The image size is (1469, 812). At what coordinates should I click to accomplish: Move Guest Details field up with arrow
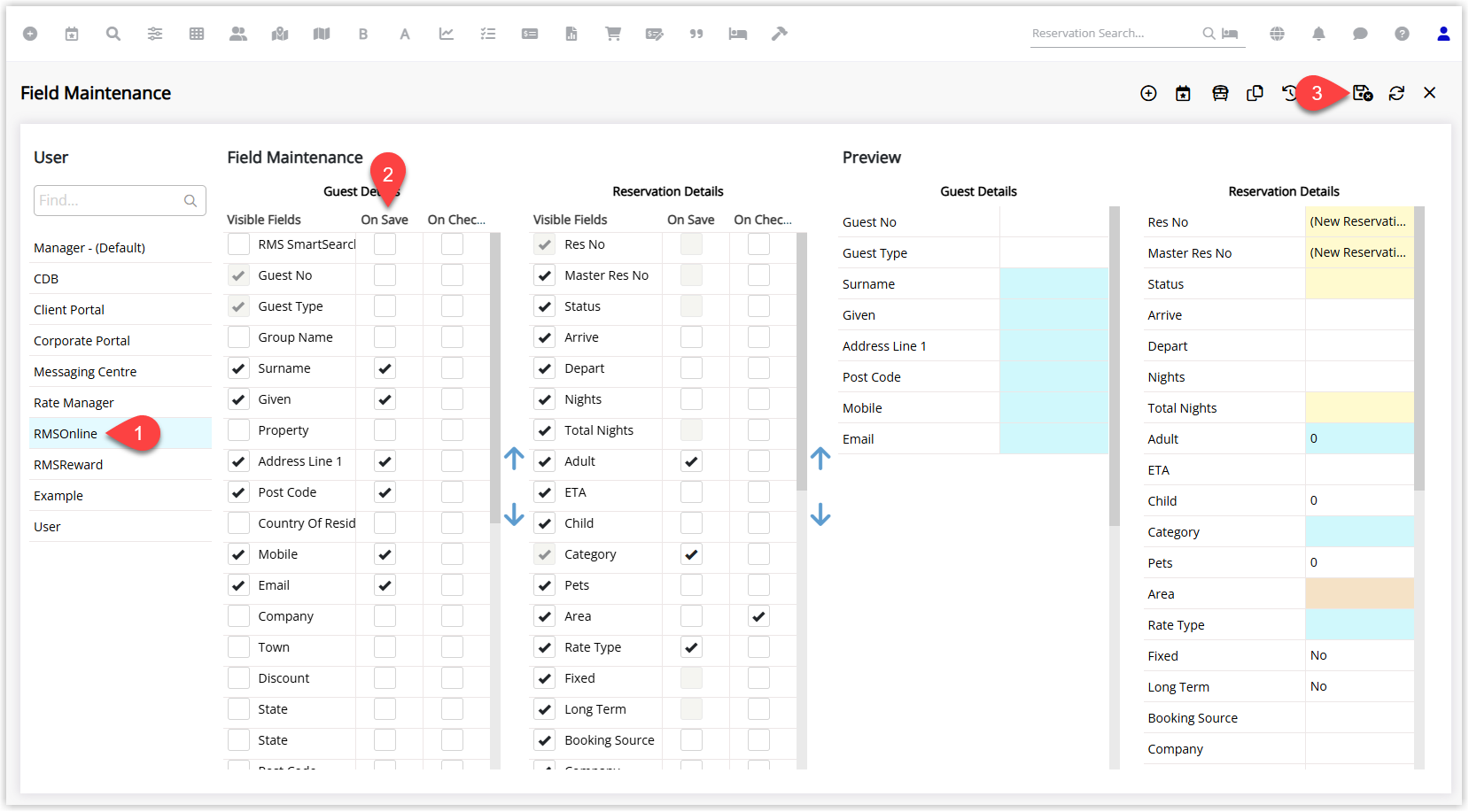[514, 459]
